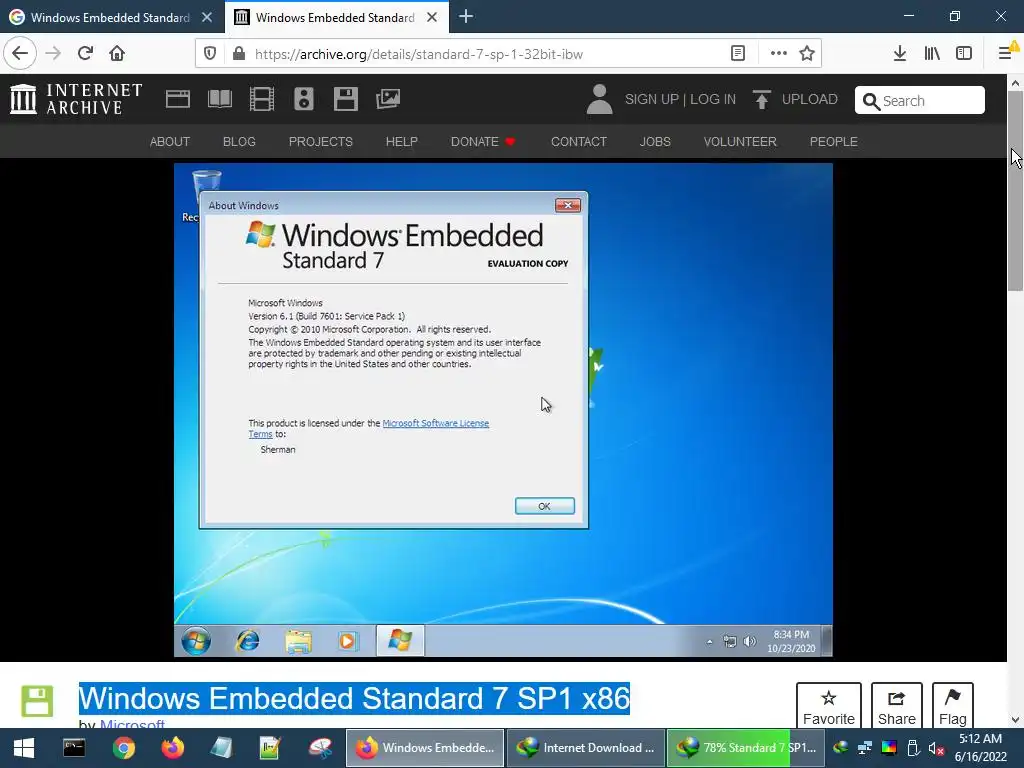Click the page vertical scrollbar thumb
The height and width of the screenshot is (768, 1024).
[1015, 191]
